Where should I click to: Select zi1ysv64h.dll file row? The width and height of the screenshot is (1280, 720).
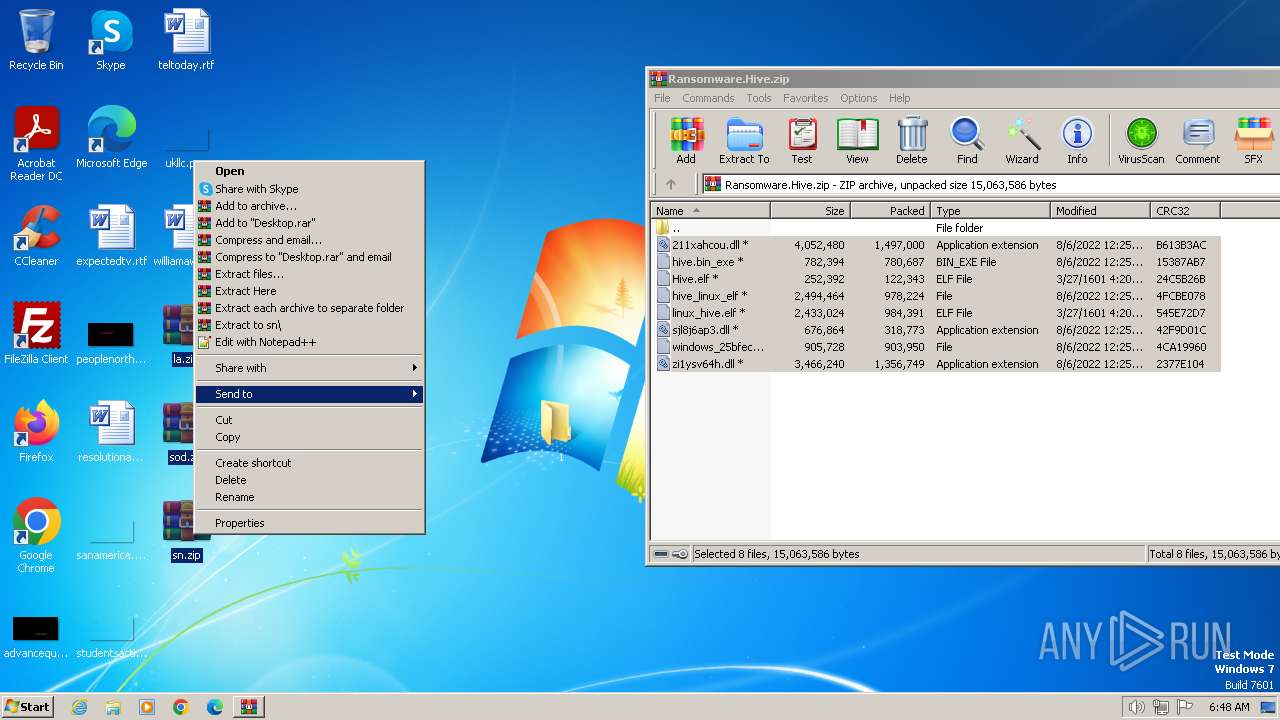(937, 363)
